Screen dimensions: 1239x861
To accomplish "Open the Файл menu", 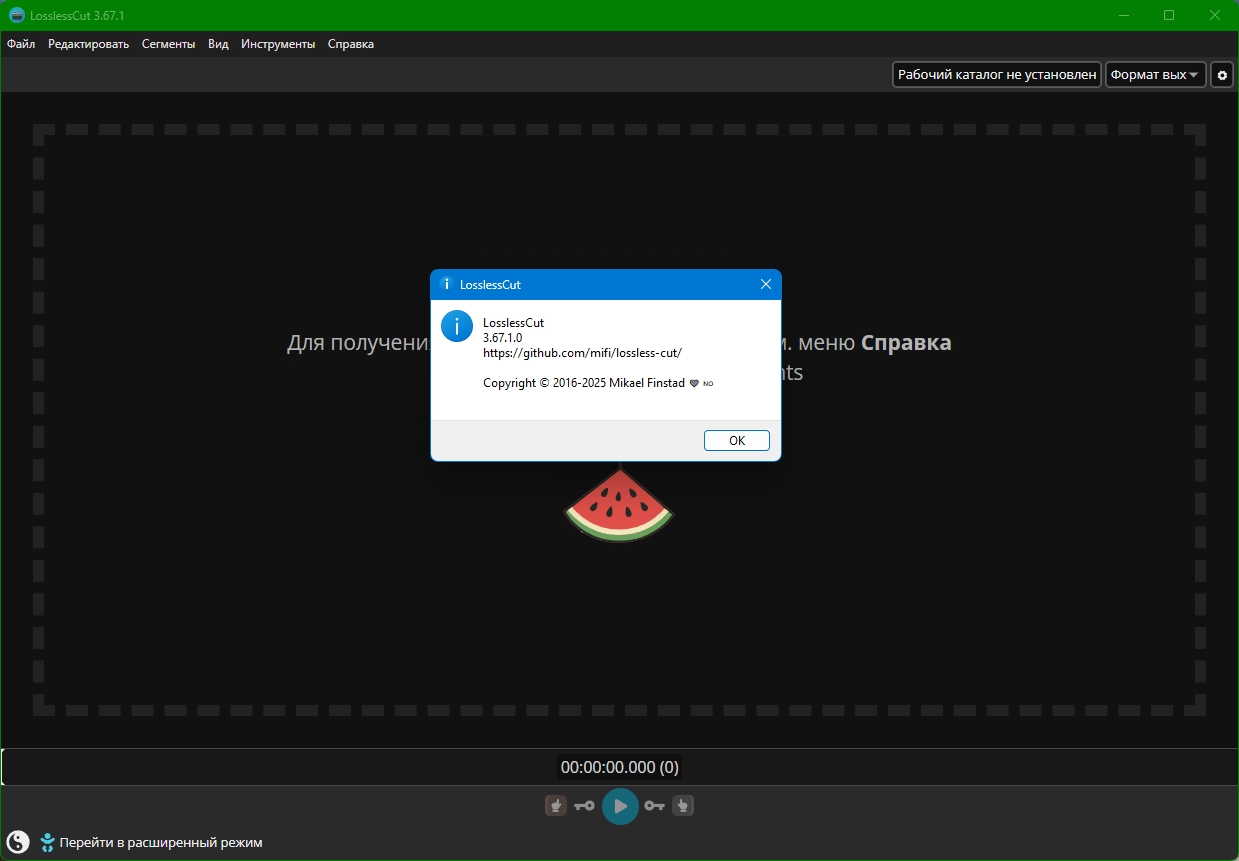I will [x=21, y=44].
